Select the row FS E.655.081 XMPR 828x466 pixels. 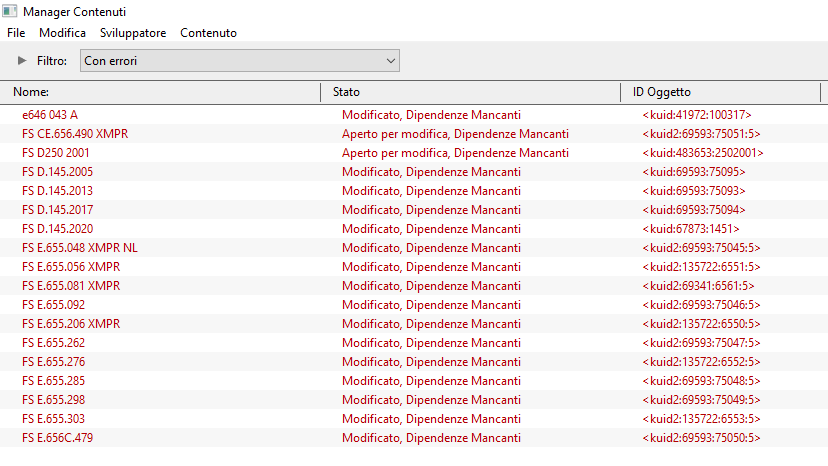414,286
